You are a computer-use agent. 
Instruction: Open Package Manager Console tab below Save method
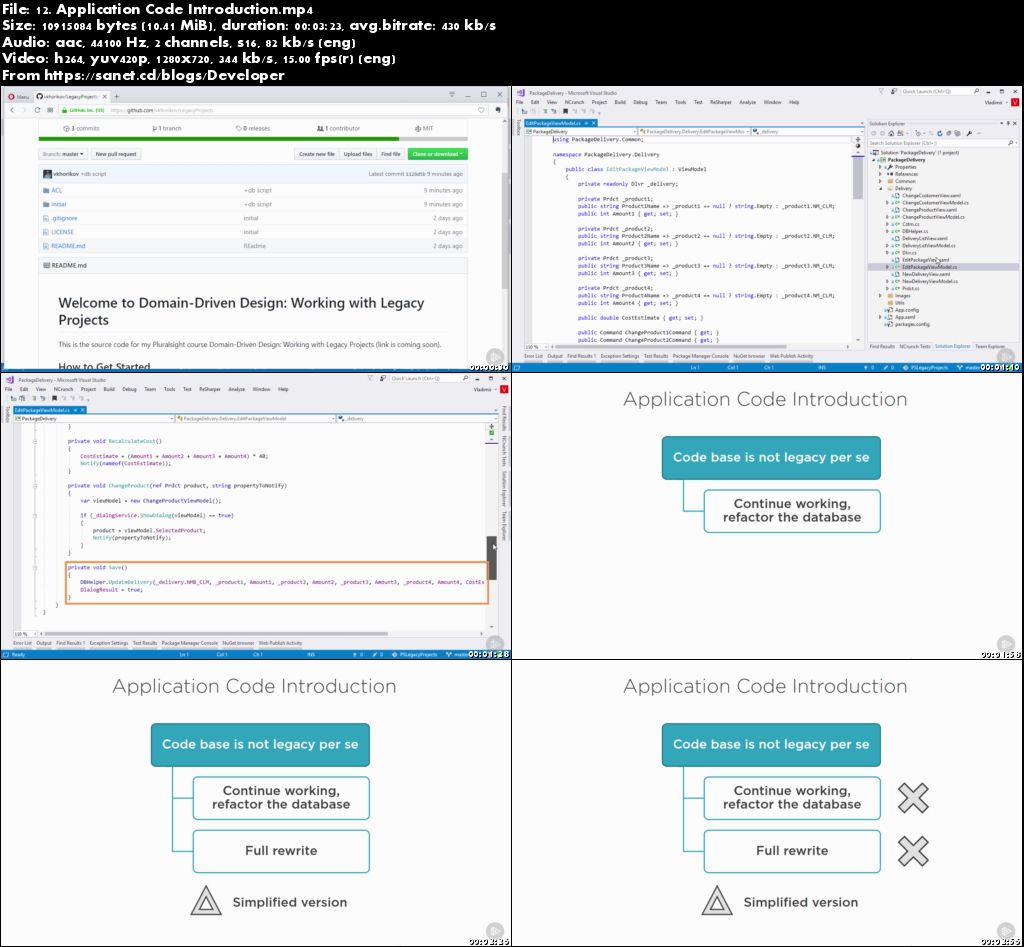189,643
